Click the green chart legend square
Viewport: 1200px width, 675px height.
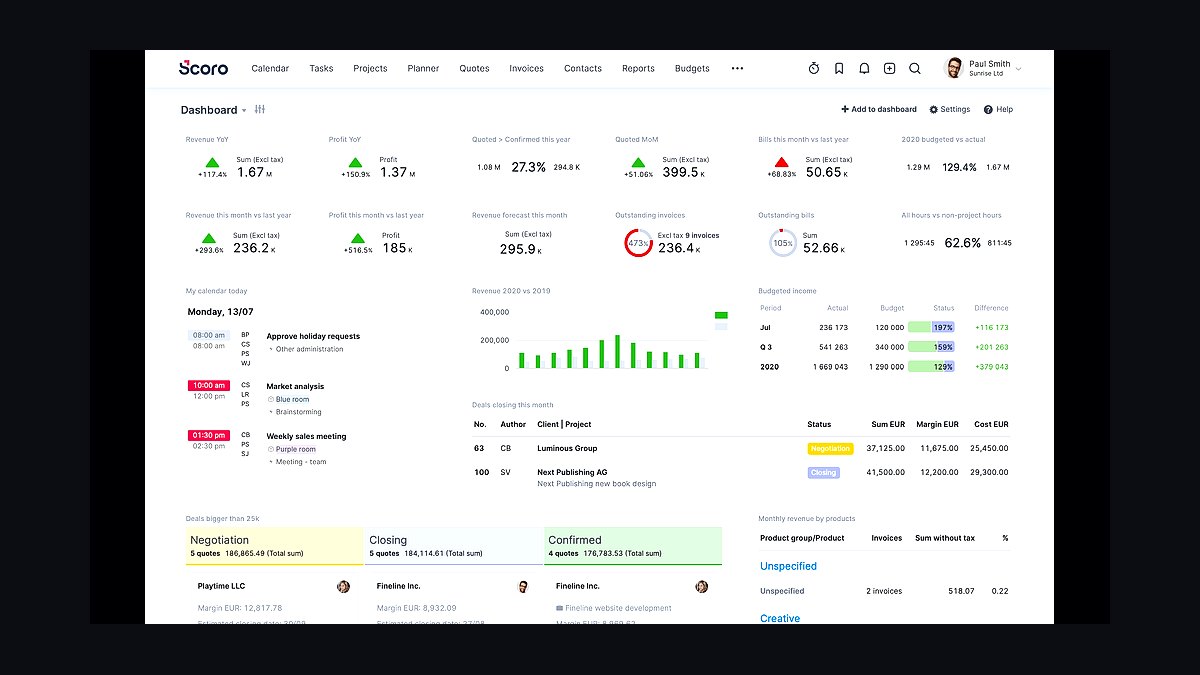pyautogui.click(x=721, y=315)
